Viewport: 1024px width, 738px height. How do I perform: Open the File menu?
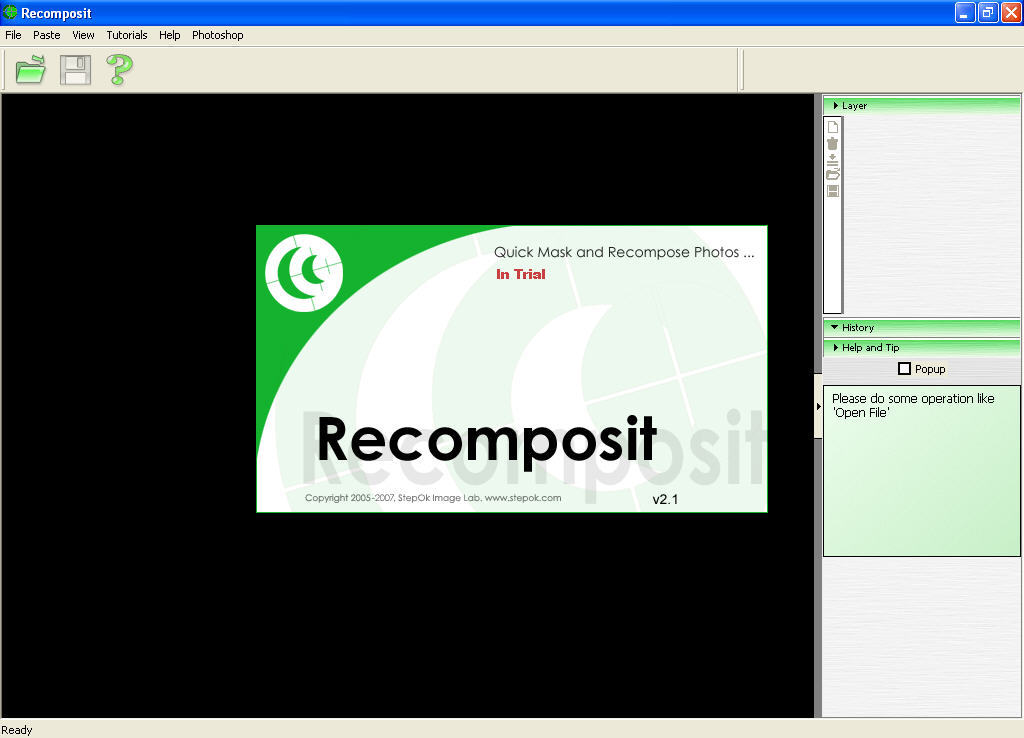(13, 35)
